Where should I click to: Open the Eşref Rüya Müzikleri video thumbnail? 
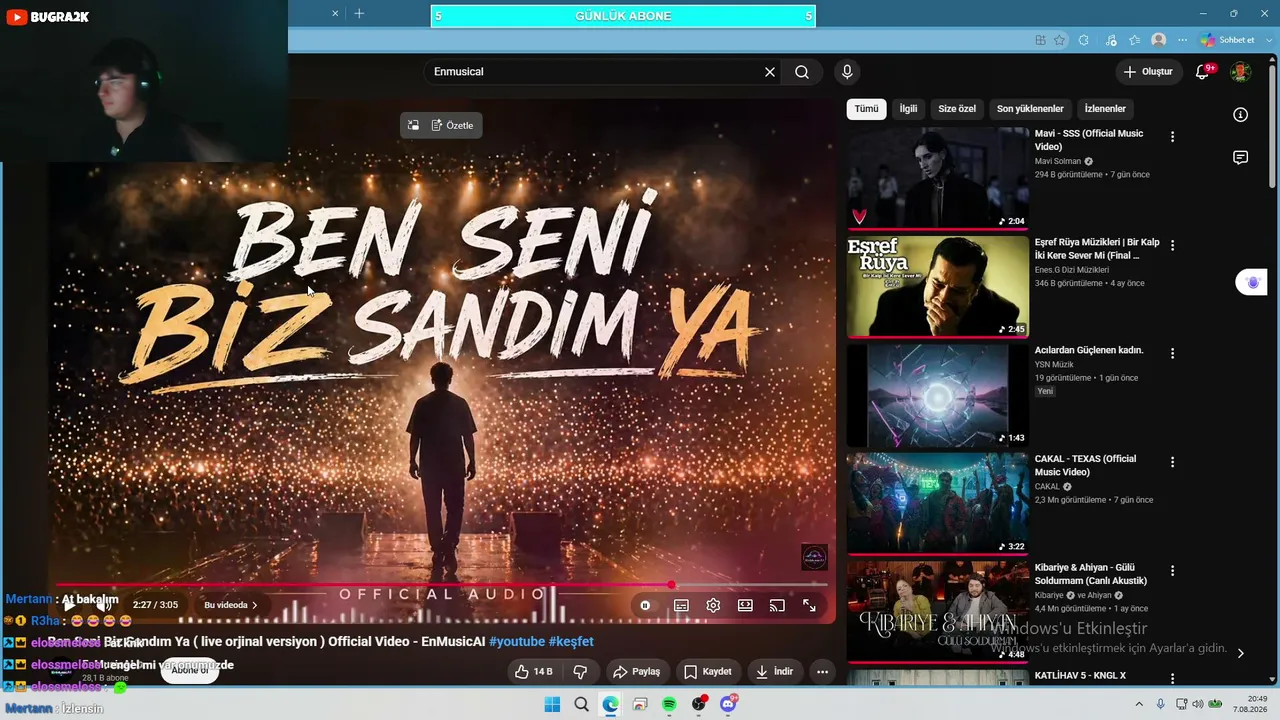(938, 287)
